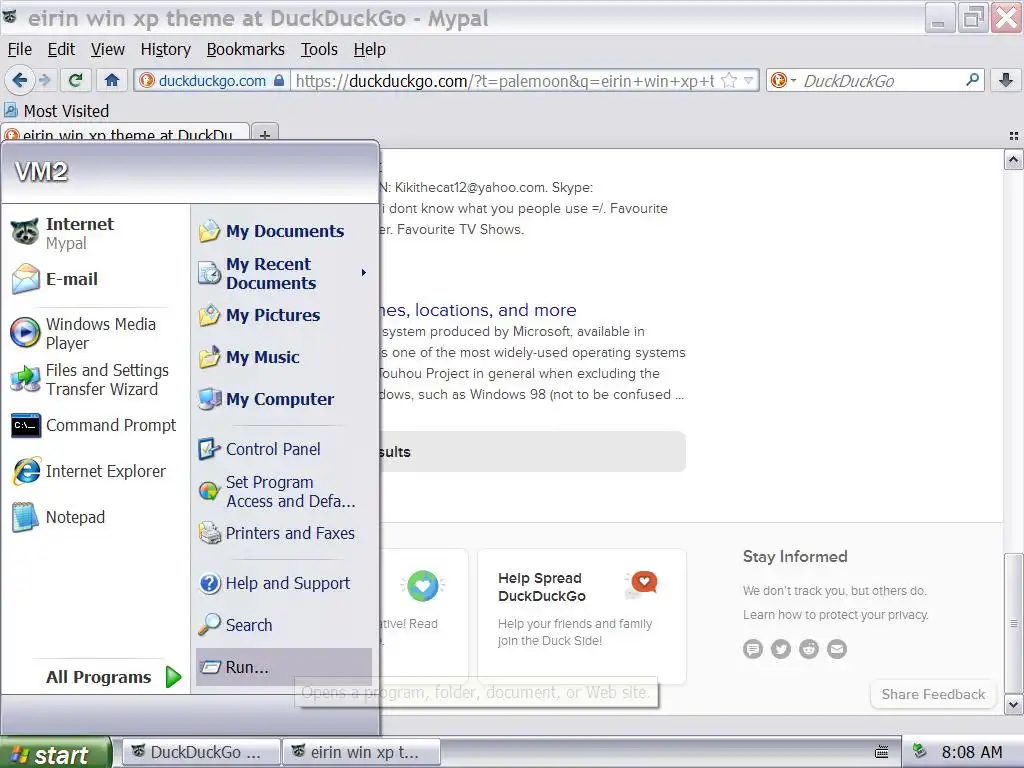This screenshot has width=1024, height=768.
Task: Launch Command Prompt
Action: [95, 425]
